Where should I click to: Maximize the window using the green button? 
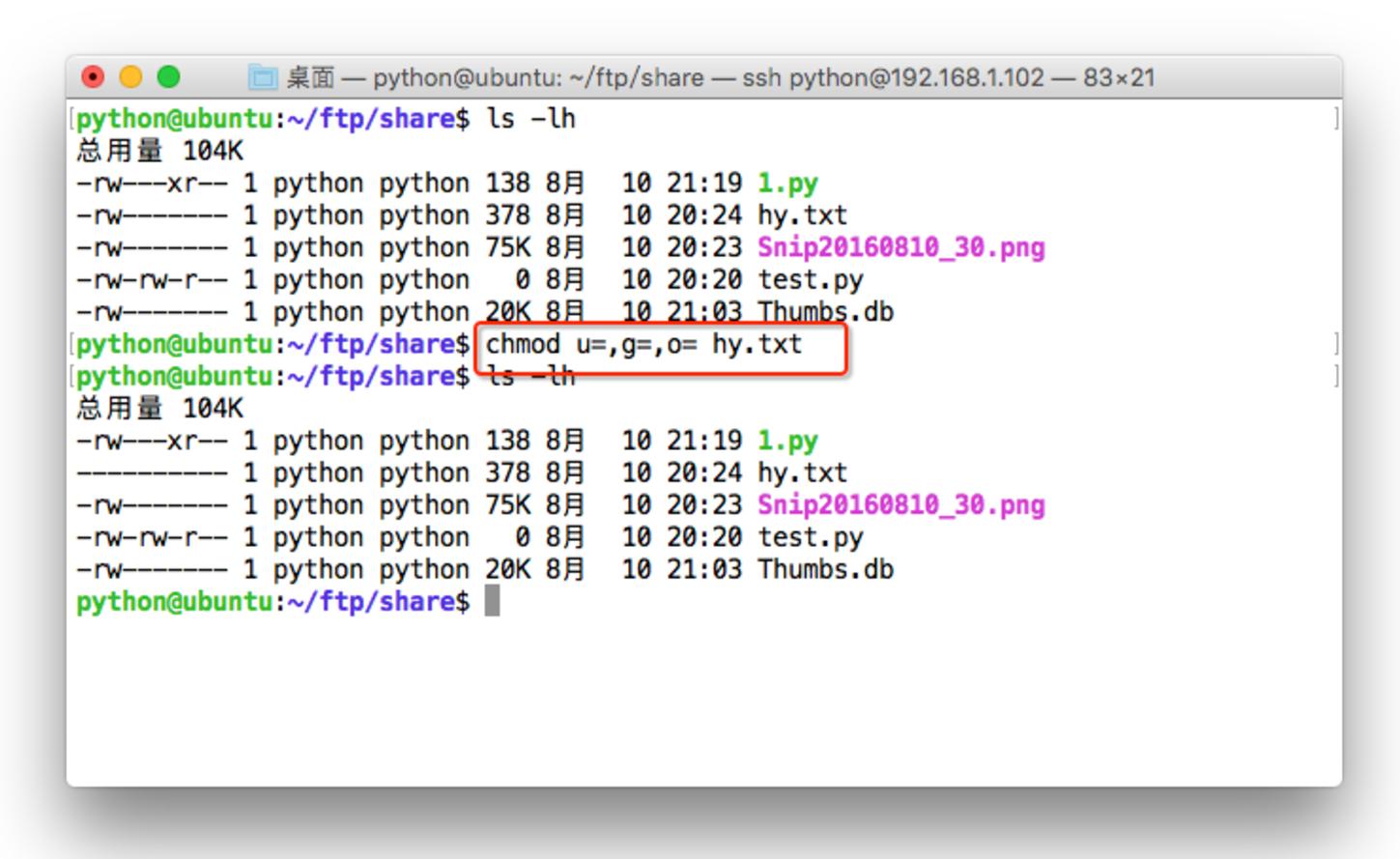(x=168, y=76)
